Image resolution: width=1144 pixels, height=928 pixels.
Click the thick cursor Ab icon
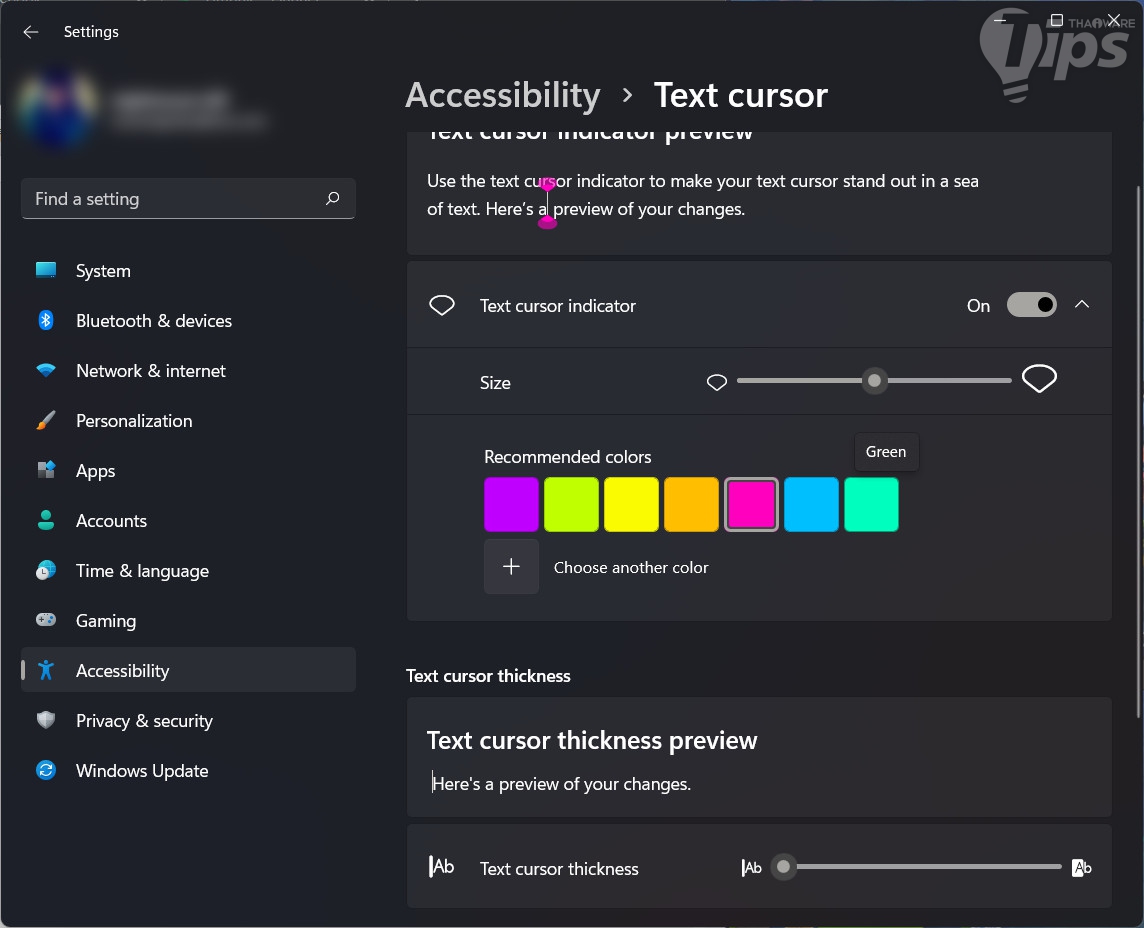pos(1081,867)
